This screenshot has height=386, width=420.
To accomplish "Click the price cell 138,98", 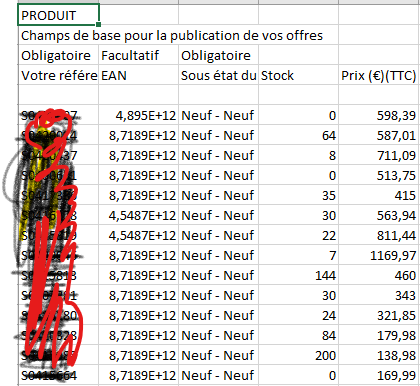I will (x=379, y=355).
